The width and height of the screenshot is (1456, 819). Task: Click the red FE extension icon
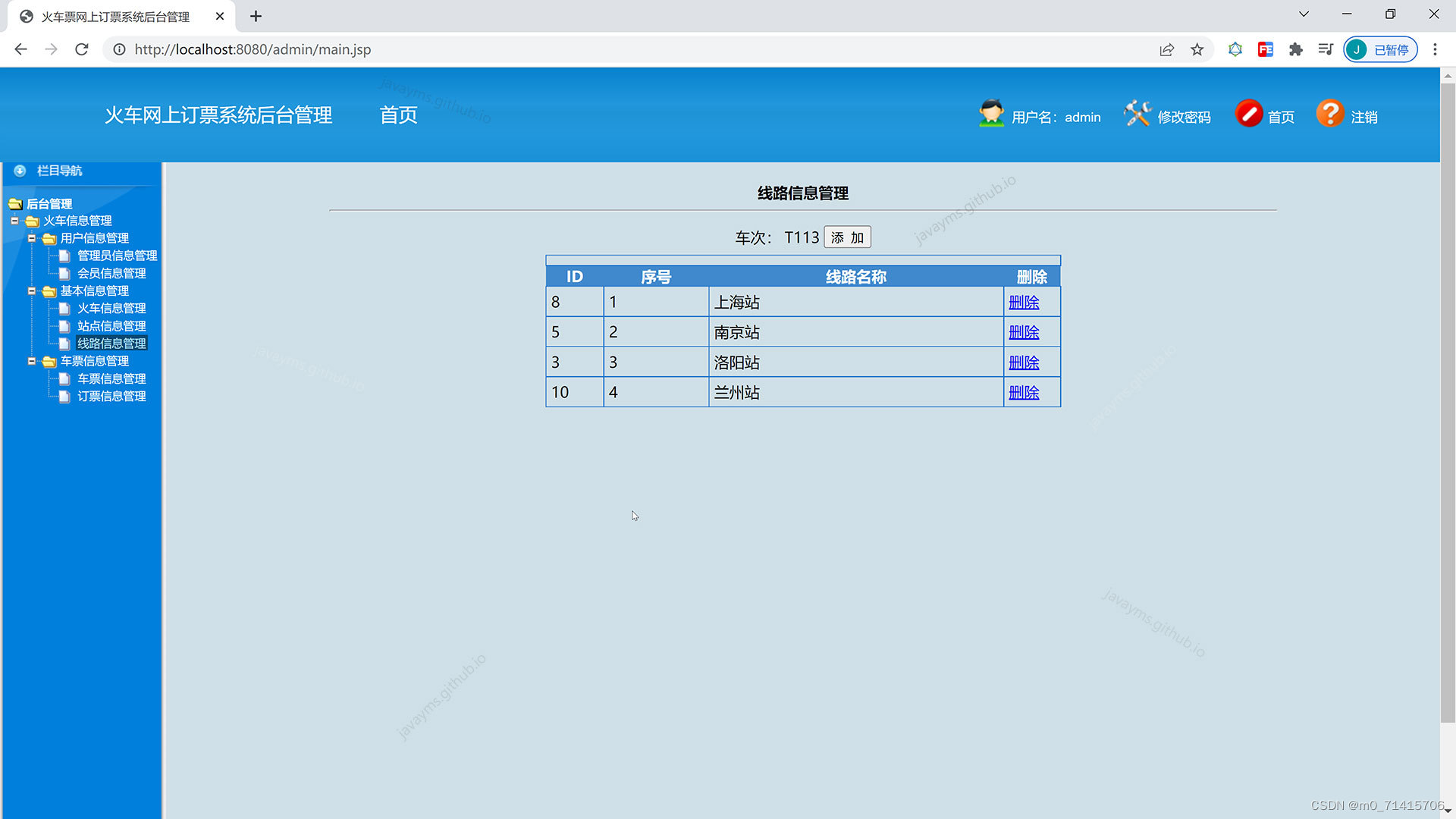pyautogui.click(x=1266, y=49)
